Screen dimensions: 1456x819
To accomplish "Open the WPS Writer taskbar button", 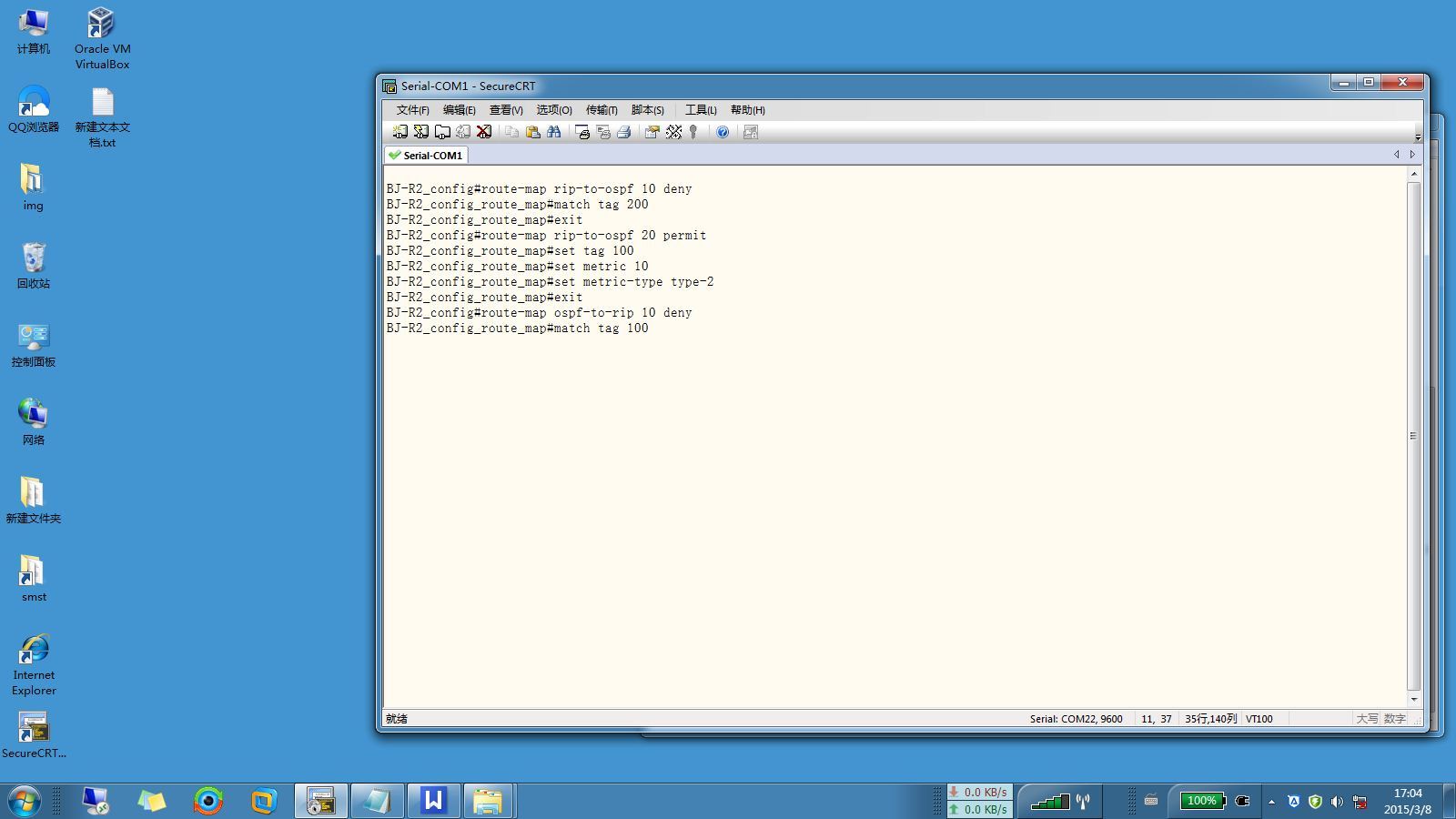I will tap(433, 801).
